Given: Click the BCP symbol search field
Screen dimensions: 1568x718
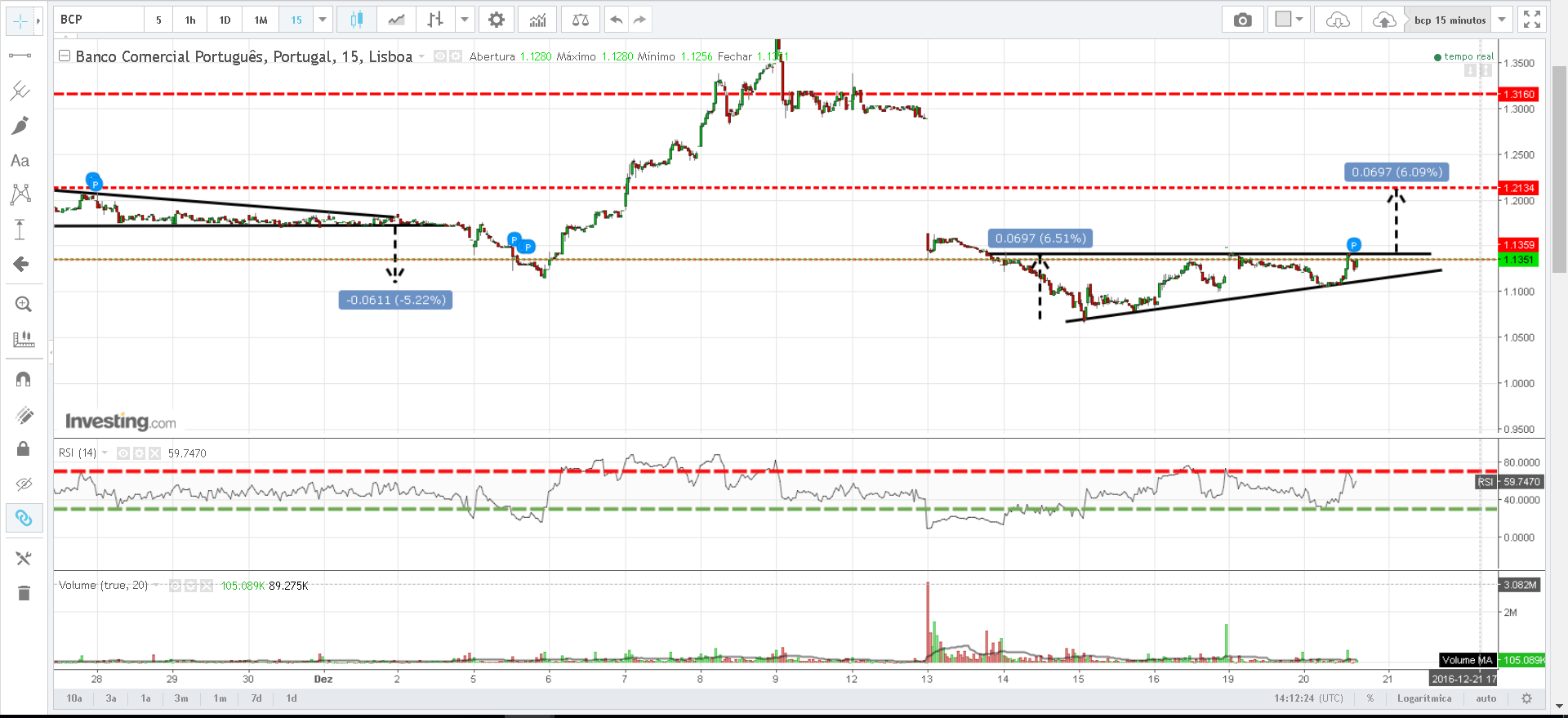Looking at the screenshot, I should coord(99,20).
